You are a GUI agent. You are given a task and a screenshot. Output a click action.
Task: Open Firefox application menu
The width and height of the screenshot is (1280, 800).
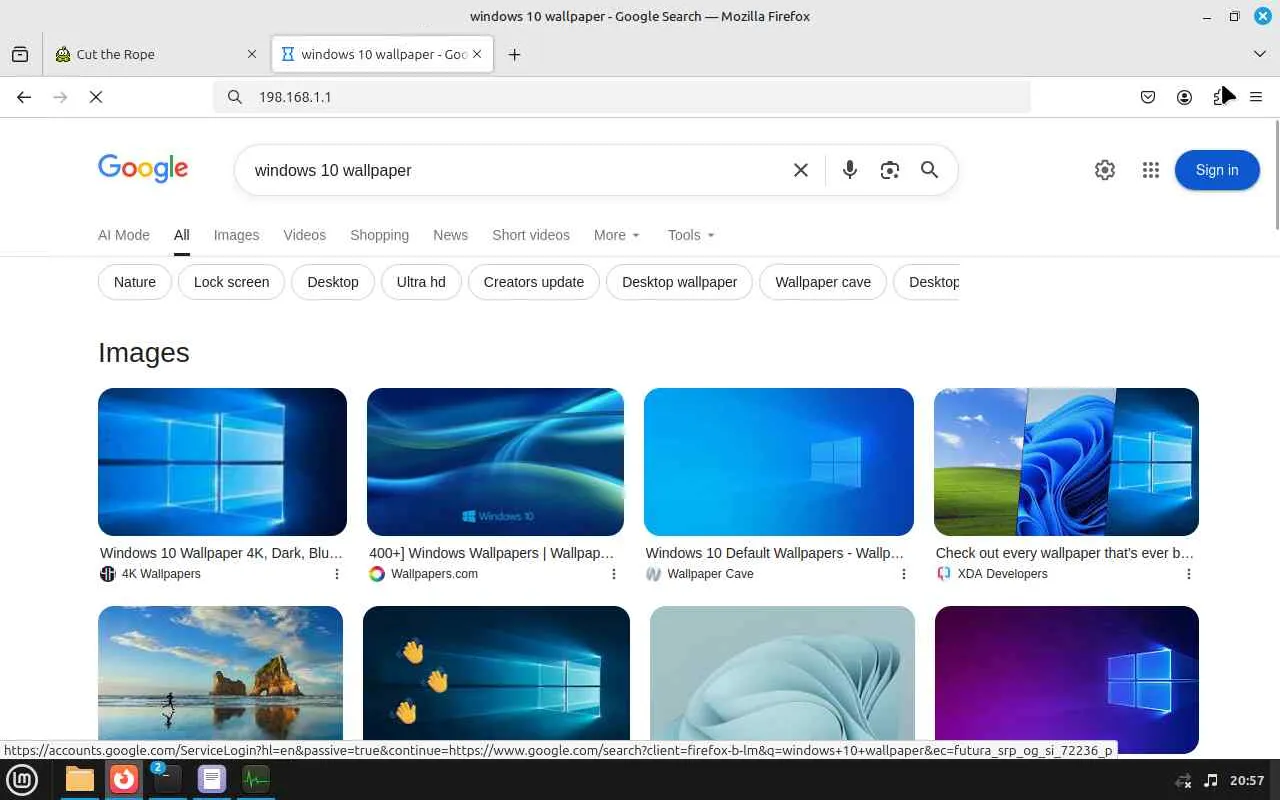(1256, 97)
